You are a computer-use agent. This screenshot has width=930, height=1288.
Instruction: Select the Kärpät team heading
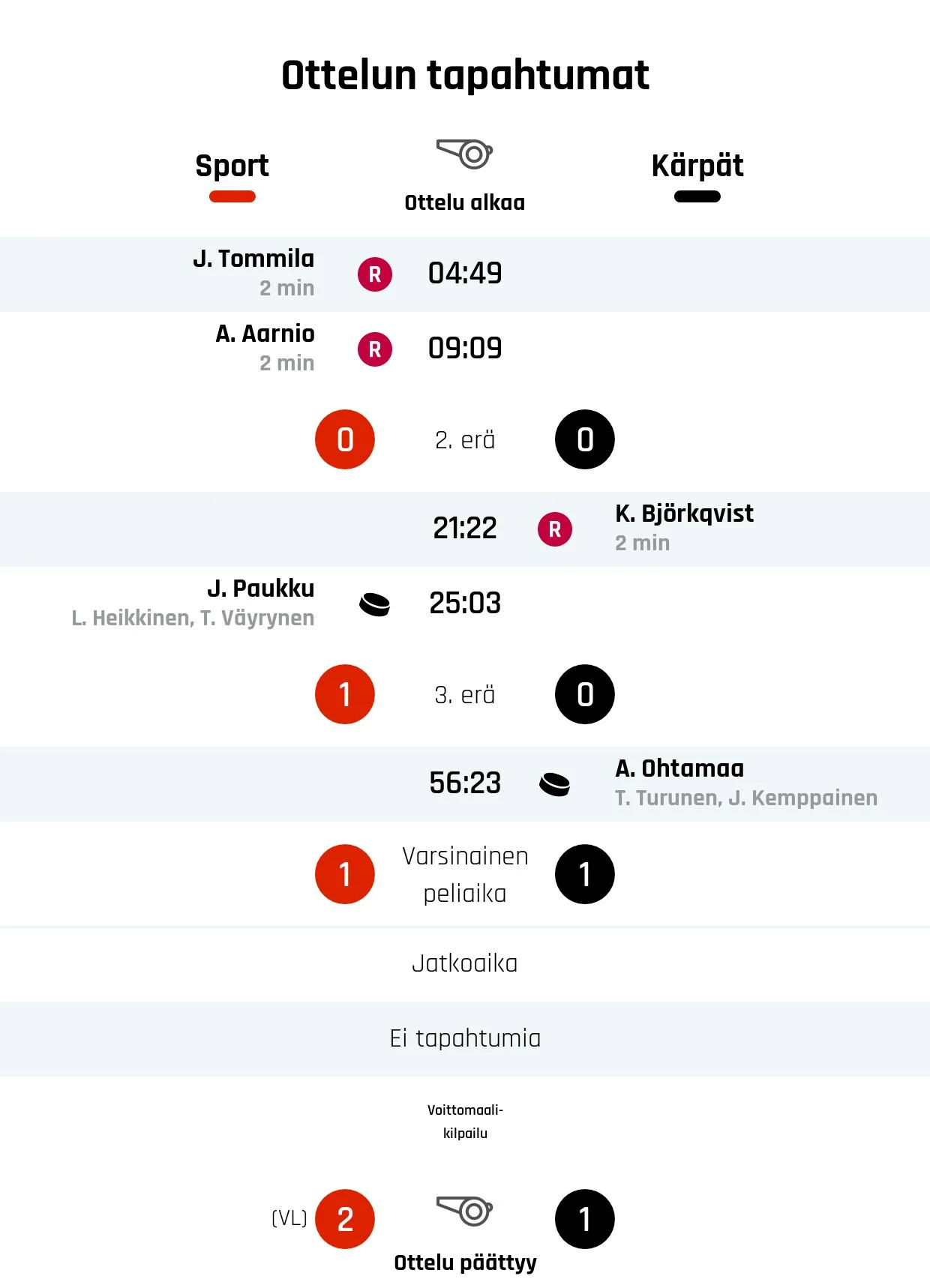pos(697,165)
